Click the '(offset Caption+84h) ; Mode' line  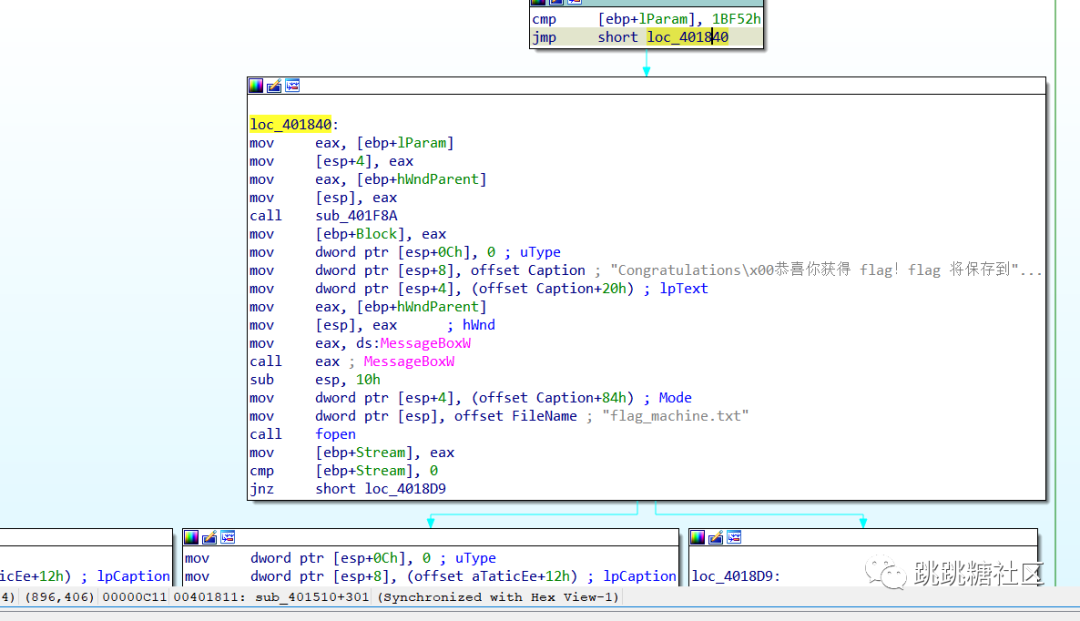(470, 398)
